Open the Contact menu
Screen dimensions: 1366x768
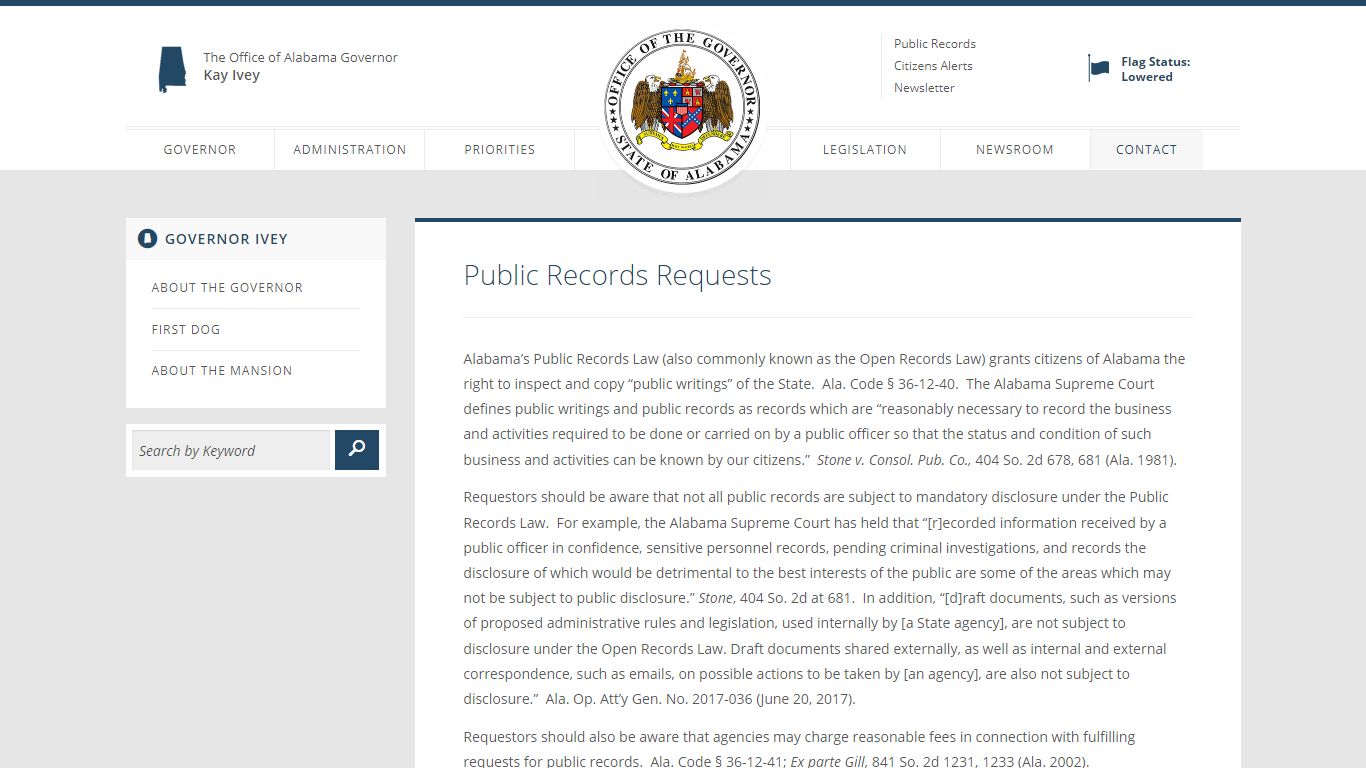[x=1146, y=150]
